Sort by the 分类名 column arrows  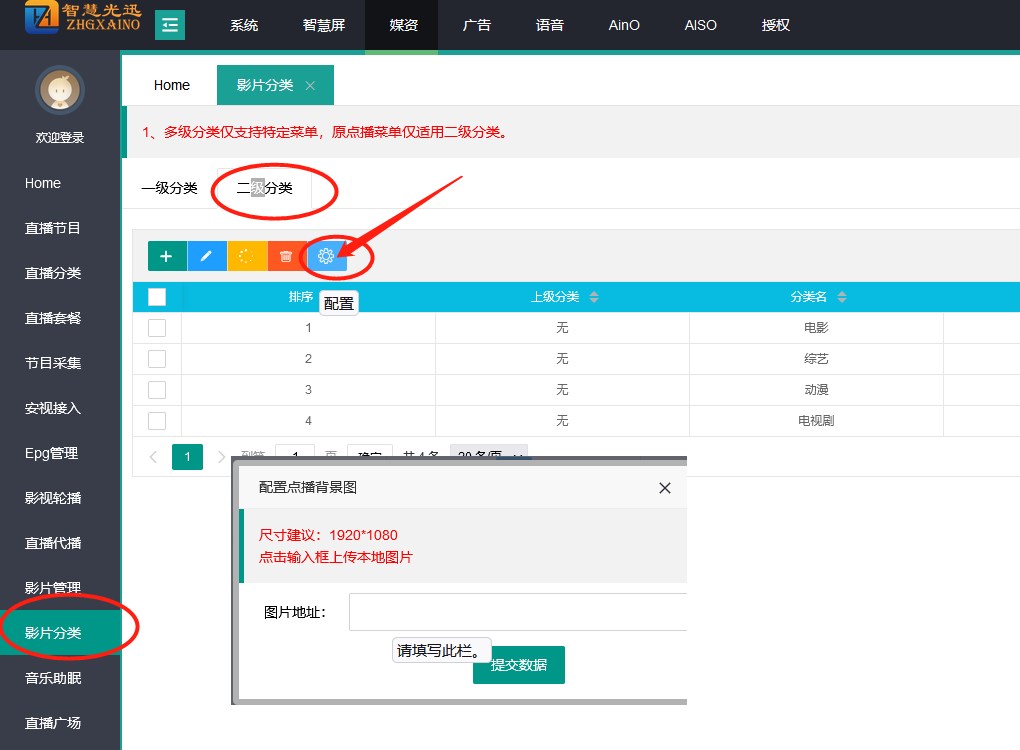click(x=842, y=297)
